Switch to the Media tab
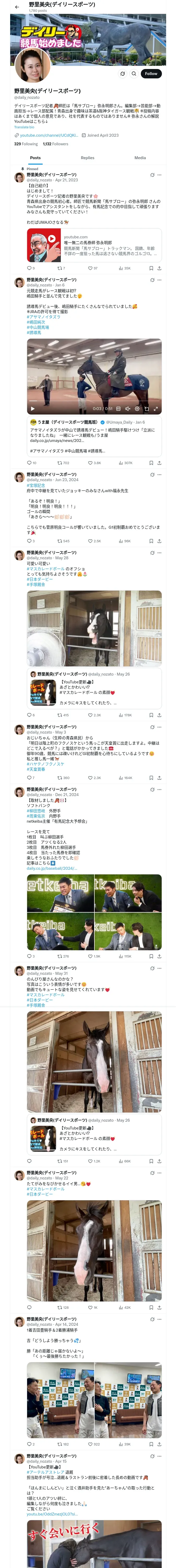The width and height of the screenshot is (176, 1568). (x=139, y=158)
